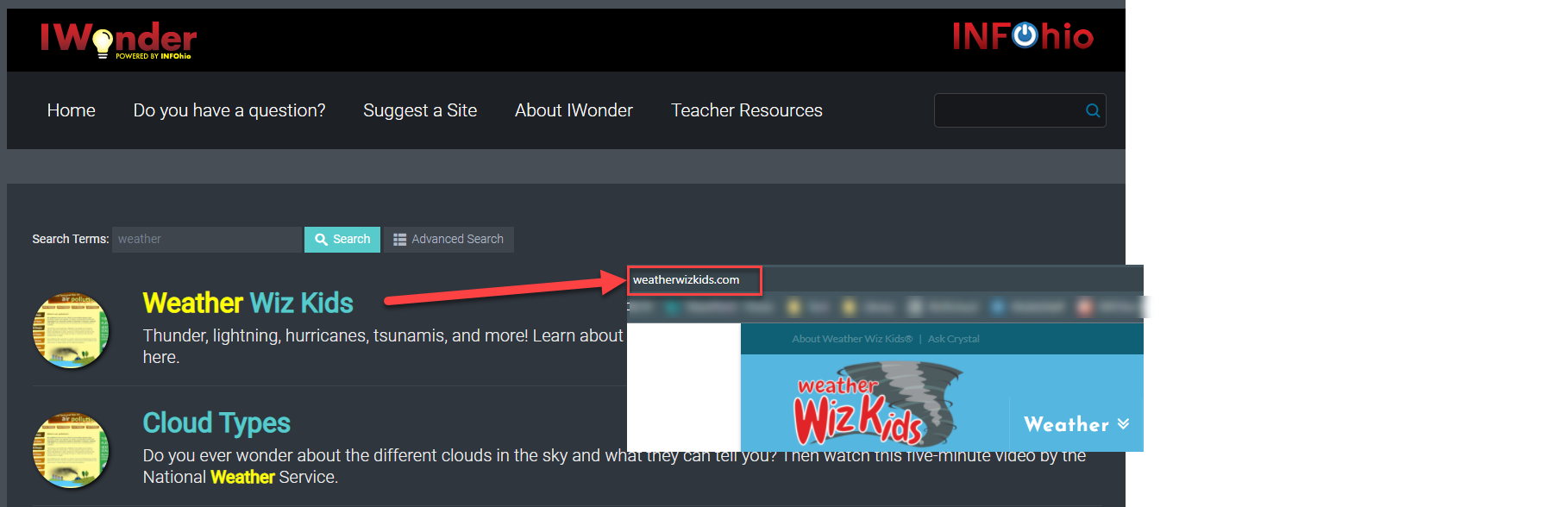Expand the Weather dropdown in preview
Image resolution: width=1568 pixels, height=507 pixels.
coord(1076,424)
